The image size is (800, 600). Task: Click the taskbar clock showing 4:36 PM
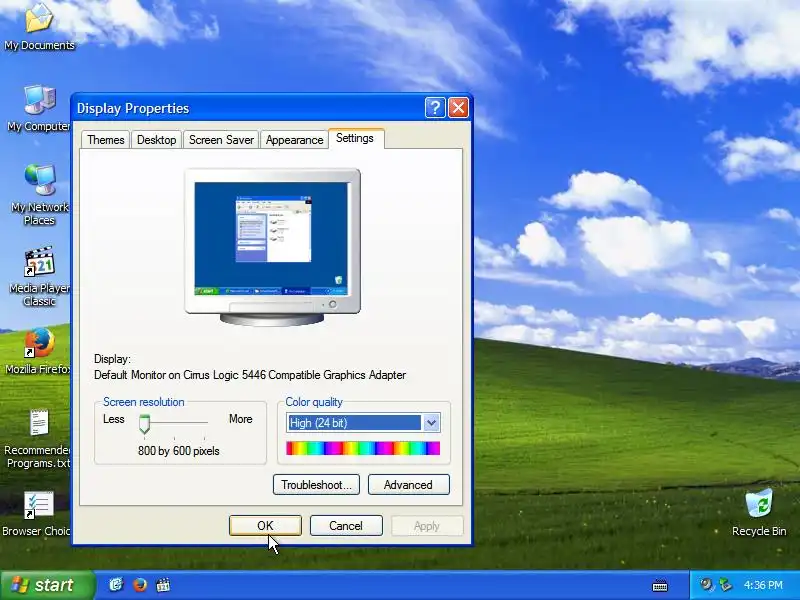(763, 585)
